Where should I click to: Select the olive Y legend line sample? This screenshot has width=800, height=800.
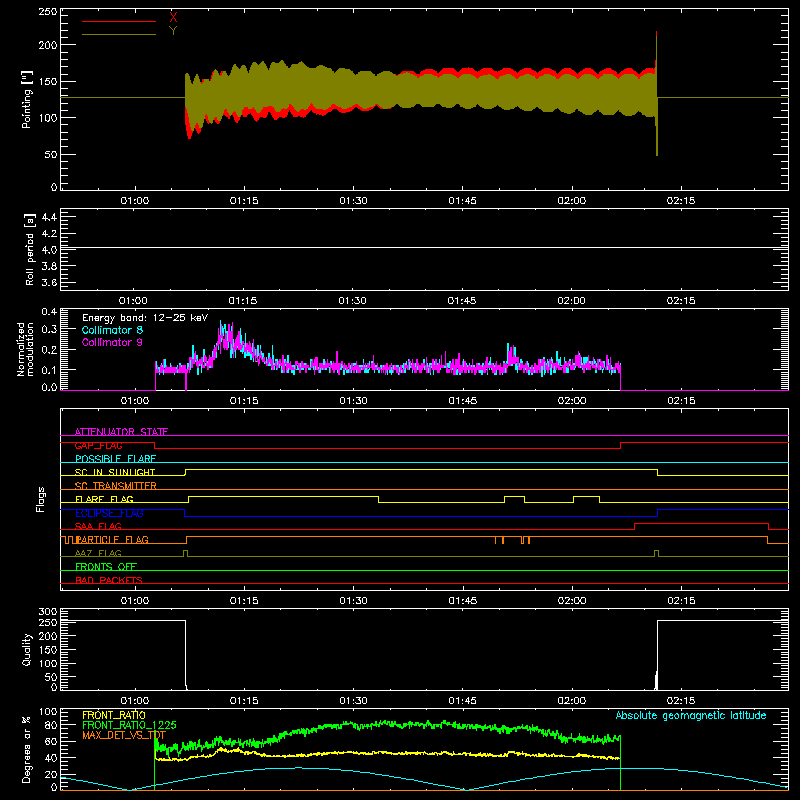tap(119, 34)
